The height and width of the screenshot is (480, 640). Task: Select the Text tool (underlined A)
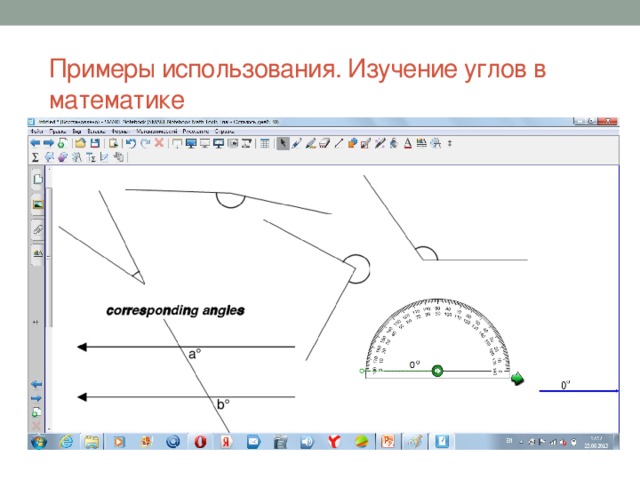coord(407,144)
